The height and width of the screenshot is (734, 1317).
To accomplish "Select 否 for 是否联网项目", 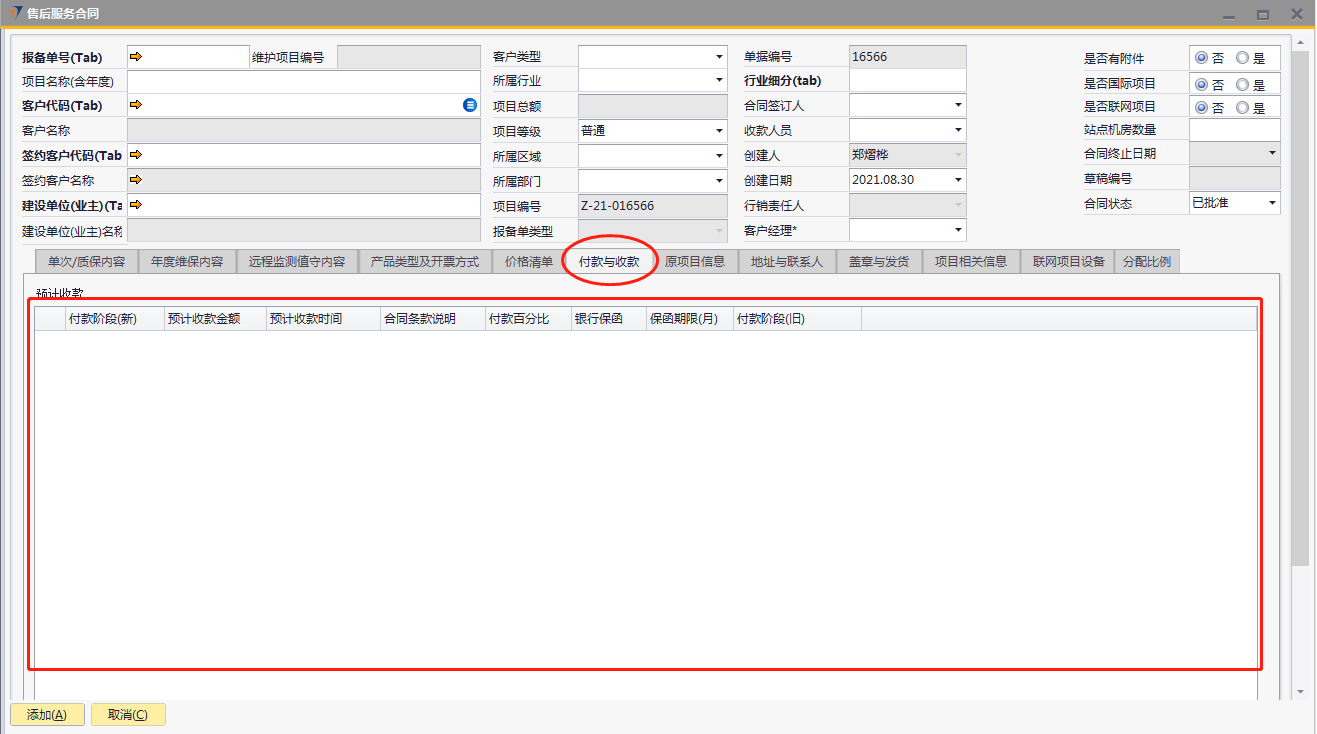I will (x=1201, y=108).
